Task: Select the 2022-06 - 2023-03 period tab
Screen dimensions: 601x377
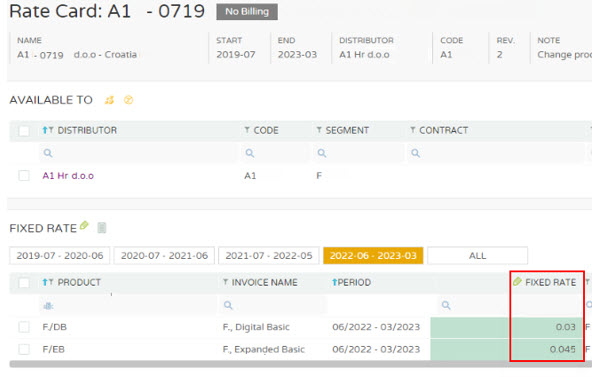Action: click(373, 256)
